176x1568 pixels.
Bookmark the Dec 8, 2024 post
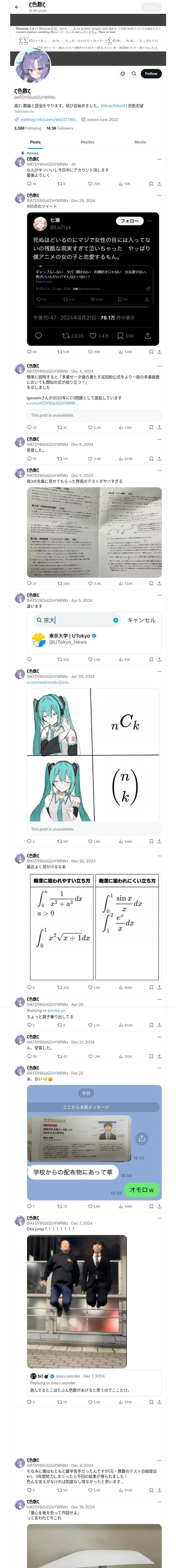click(151, 458)
